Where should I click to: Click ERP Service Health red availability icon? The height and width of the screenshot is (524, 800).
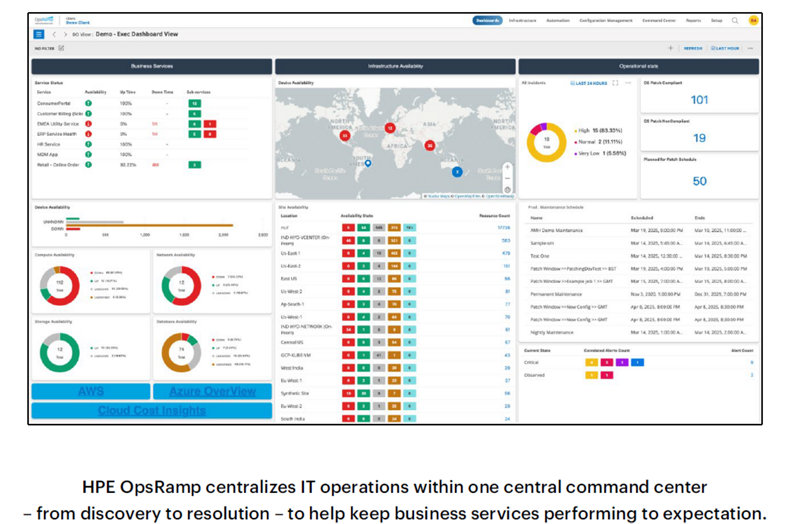click(88, 134)
